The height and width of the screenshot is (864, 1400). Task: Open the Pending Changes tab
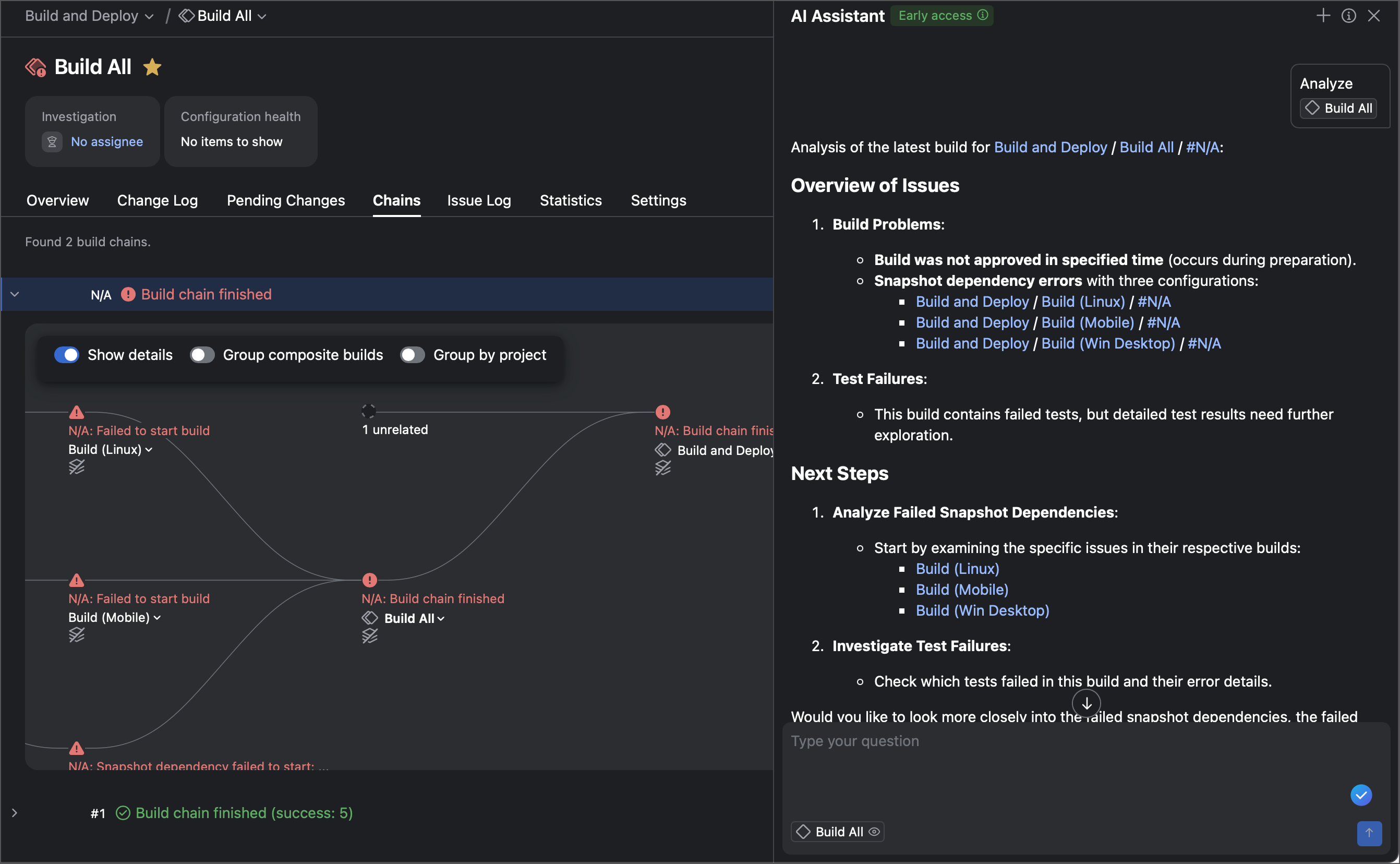286,200
